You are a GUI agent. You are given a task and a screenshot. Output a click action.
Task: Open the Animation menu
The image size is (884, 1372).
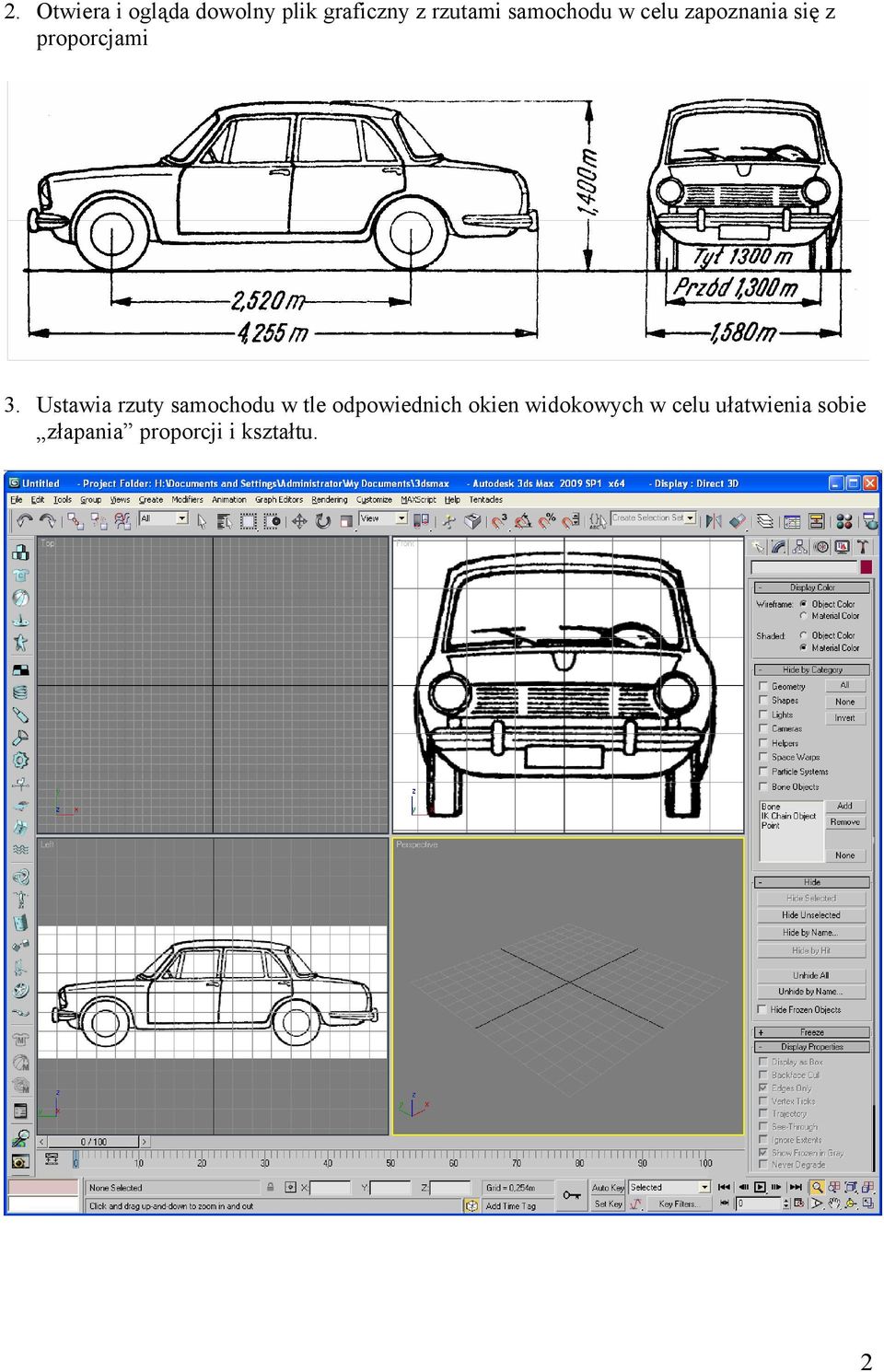click(229, 500)
